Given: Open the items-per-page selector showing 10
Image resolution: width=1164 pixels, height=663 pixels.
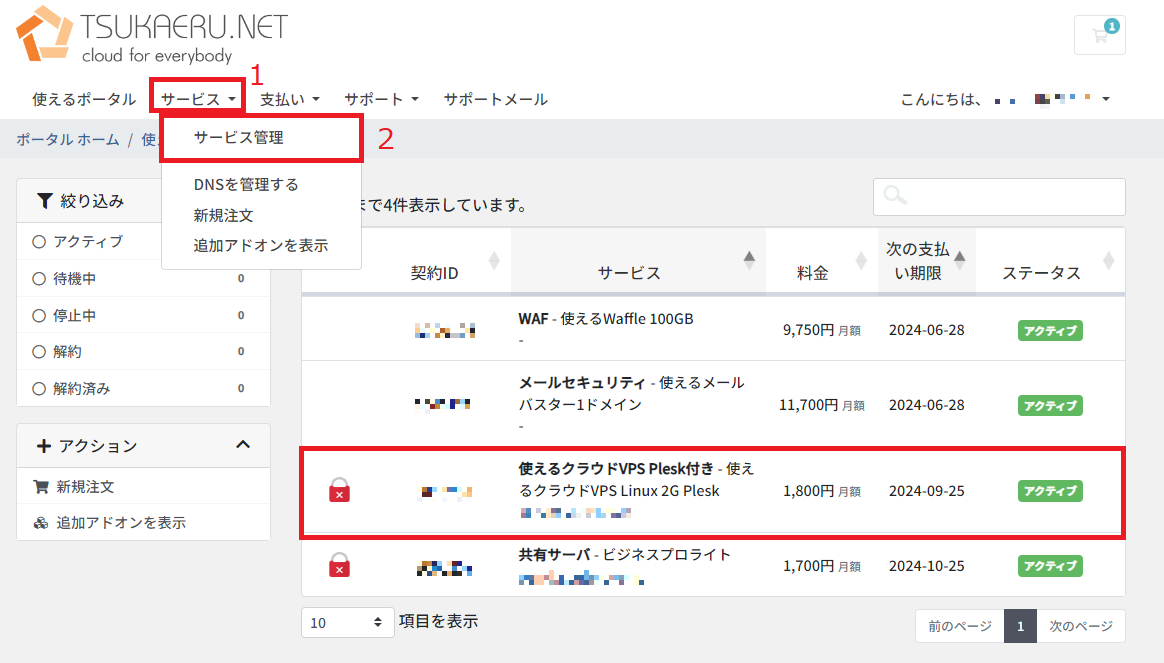Looking at the screenshot, I should [x=347, y=622].
